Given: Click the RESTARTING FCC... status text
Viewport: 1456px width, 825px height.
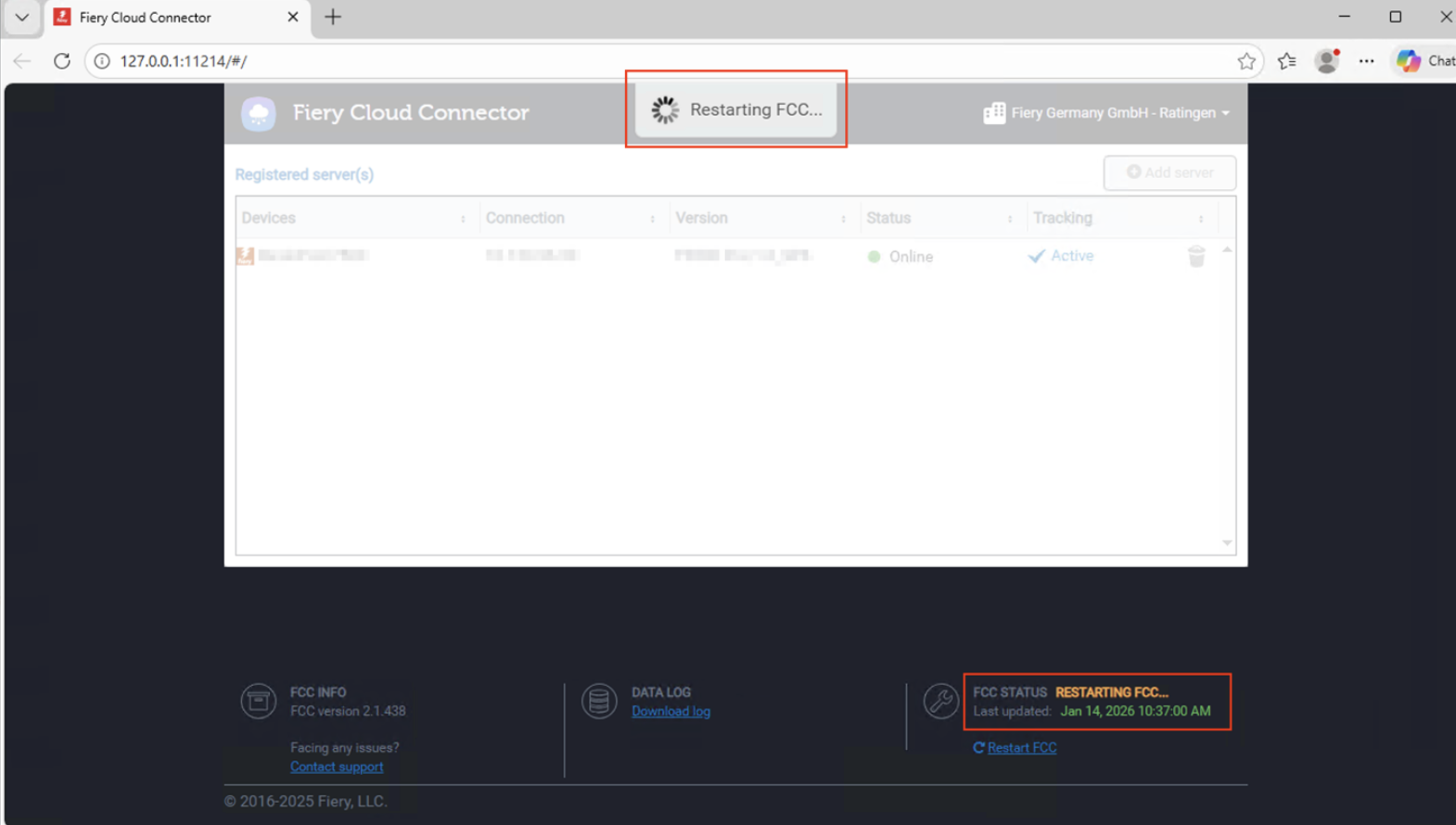Looking at the screenshot, I should pos(1112,692).
